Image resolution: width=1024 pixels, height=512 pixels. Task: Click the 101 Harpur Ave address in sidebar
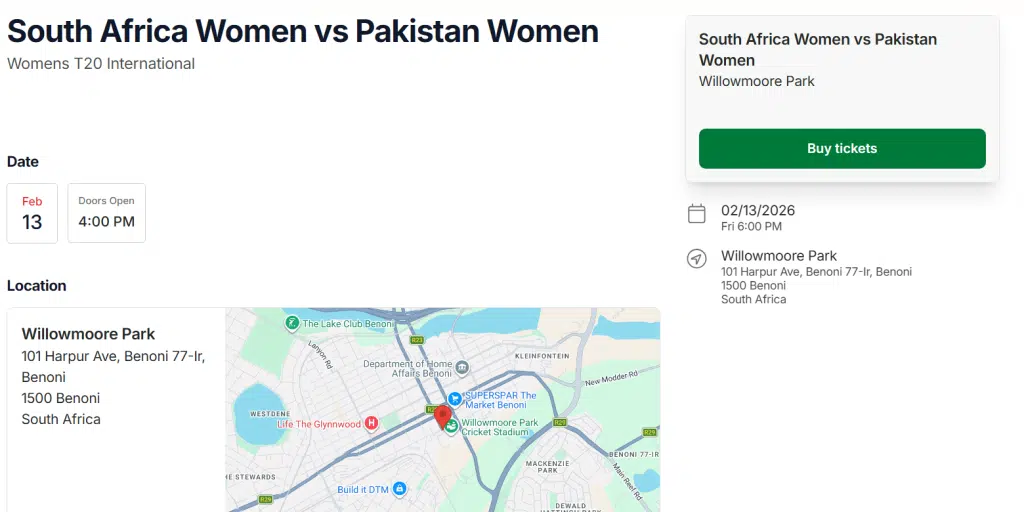(x=816, y=272)
